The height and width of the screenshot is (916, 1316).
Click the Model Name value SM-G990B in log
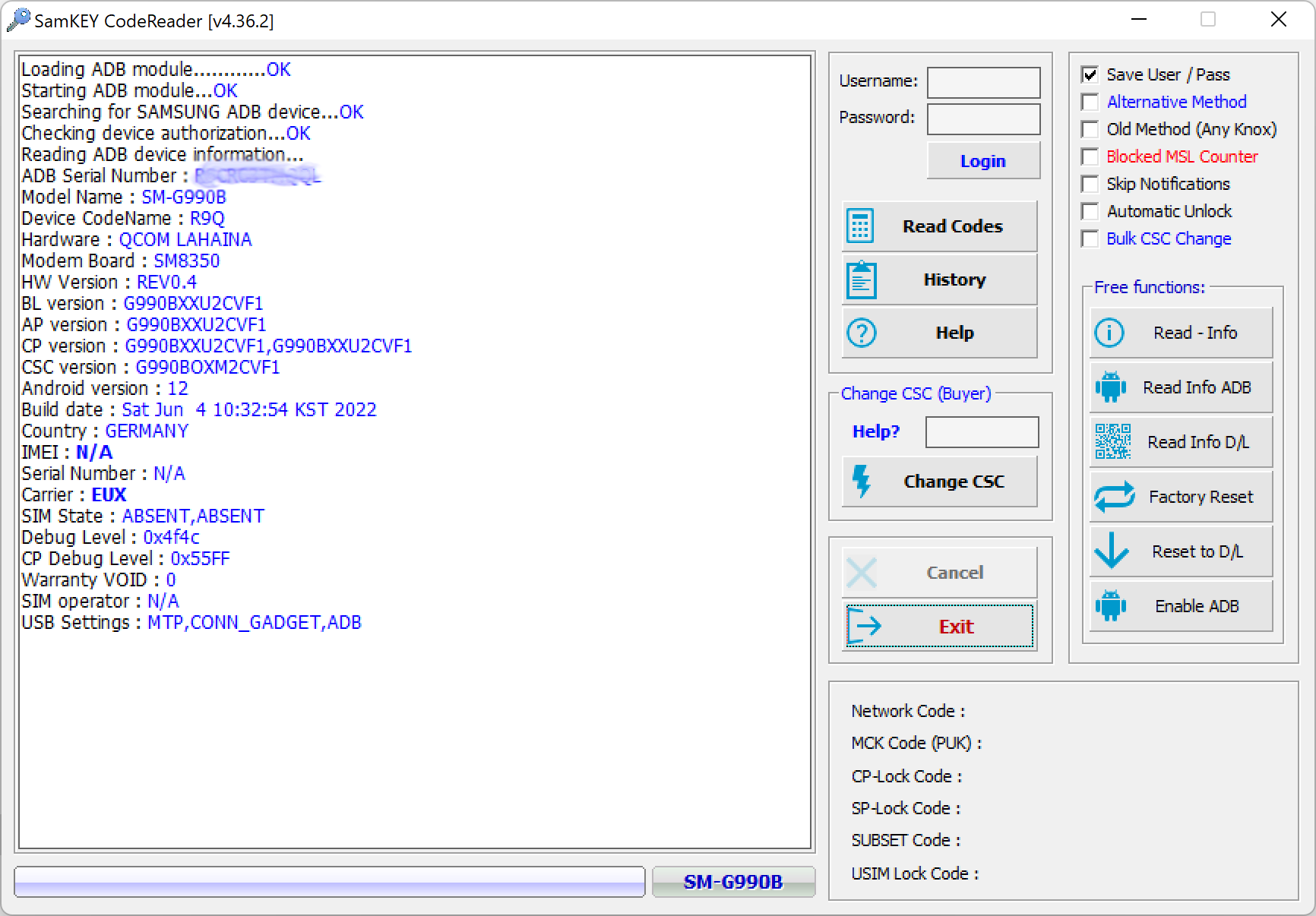[x=184, y=197]
